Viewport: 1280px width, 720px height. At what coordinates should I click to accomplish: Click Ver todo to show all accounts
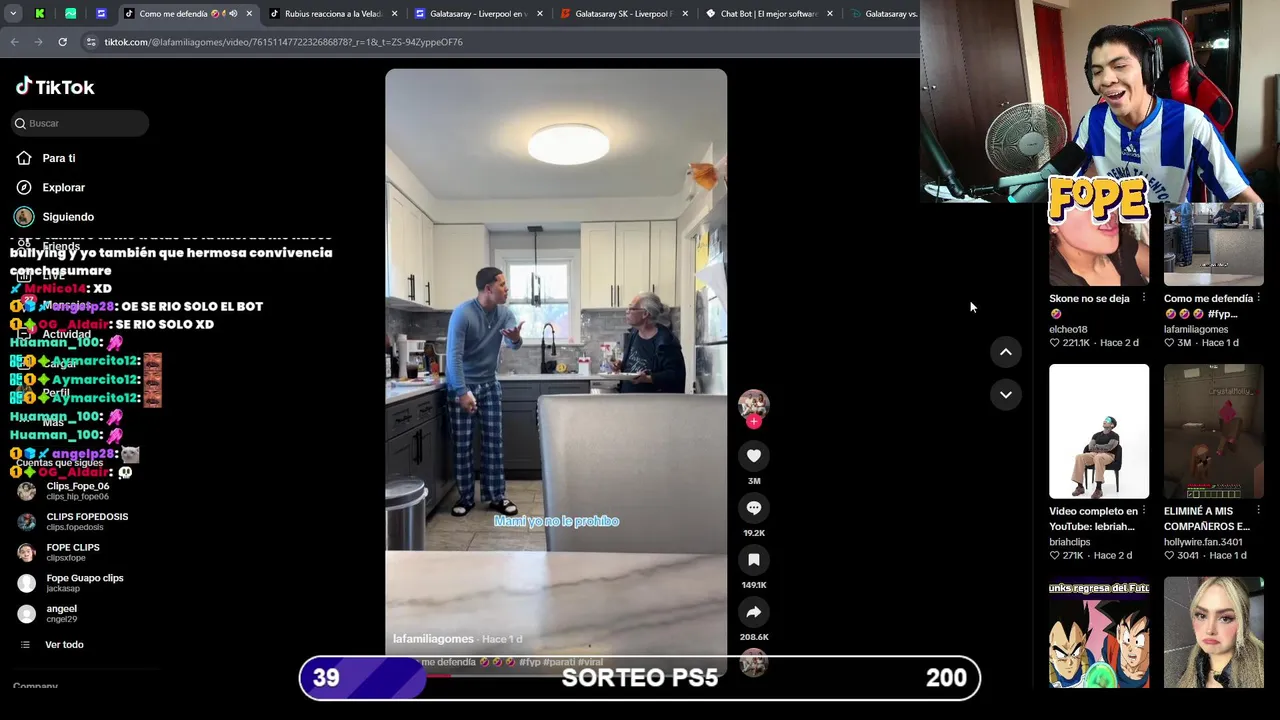pyautogui.click(x=64, y=645)
